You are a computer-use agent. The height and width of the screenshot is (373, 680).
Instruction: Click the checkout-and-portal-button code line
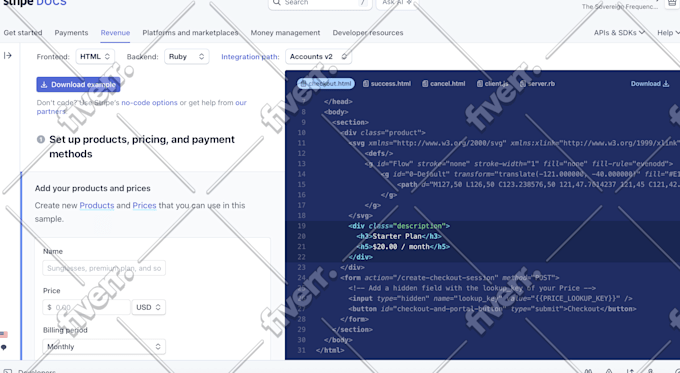[492, 309]
